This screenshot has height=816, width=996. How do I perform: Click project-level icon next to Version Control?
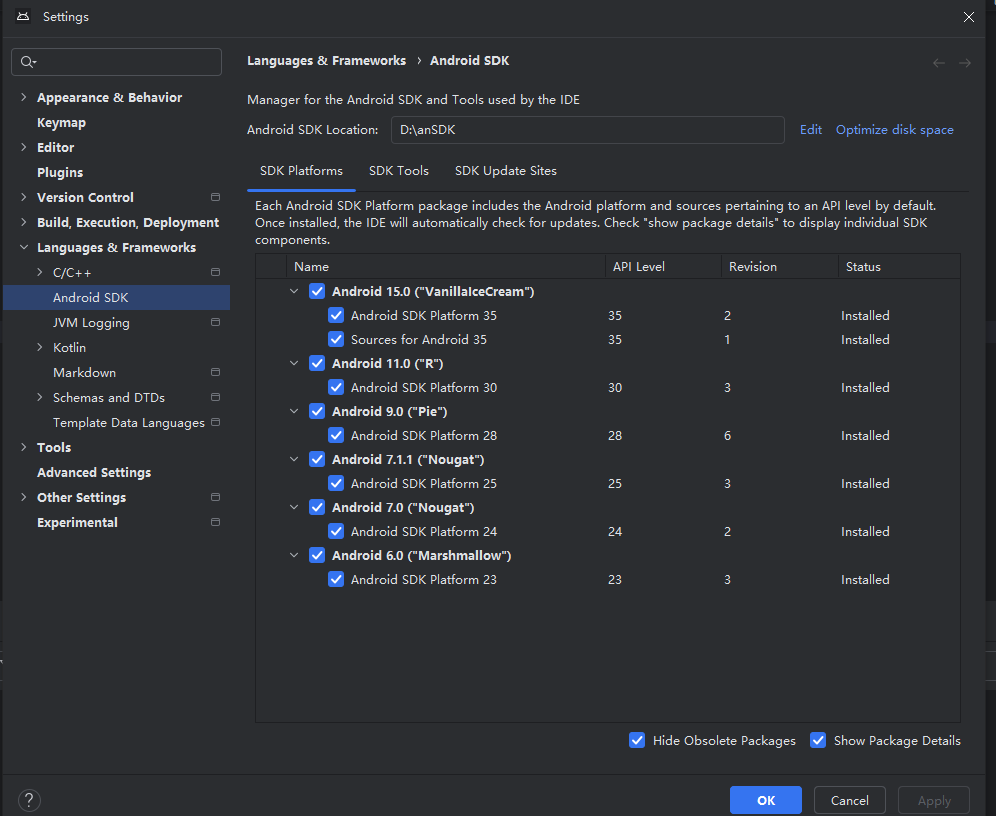coord(215,197)
